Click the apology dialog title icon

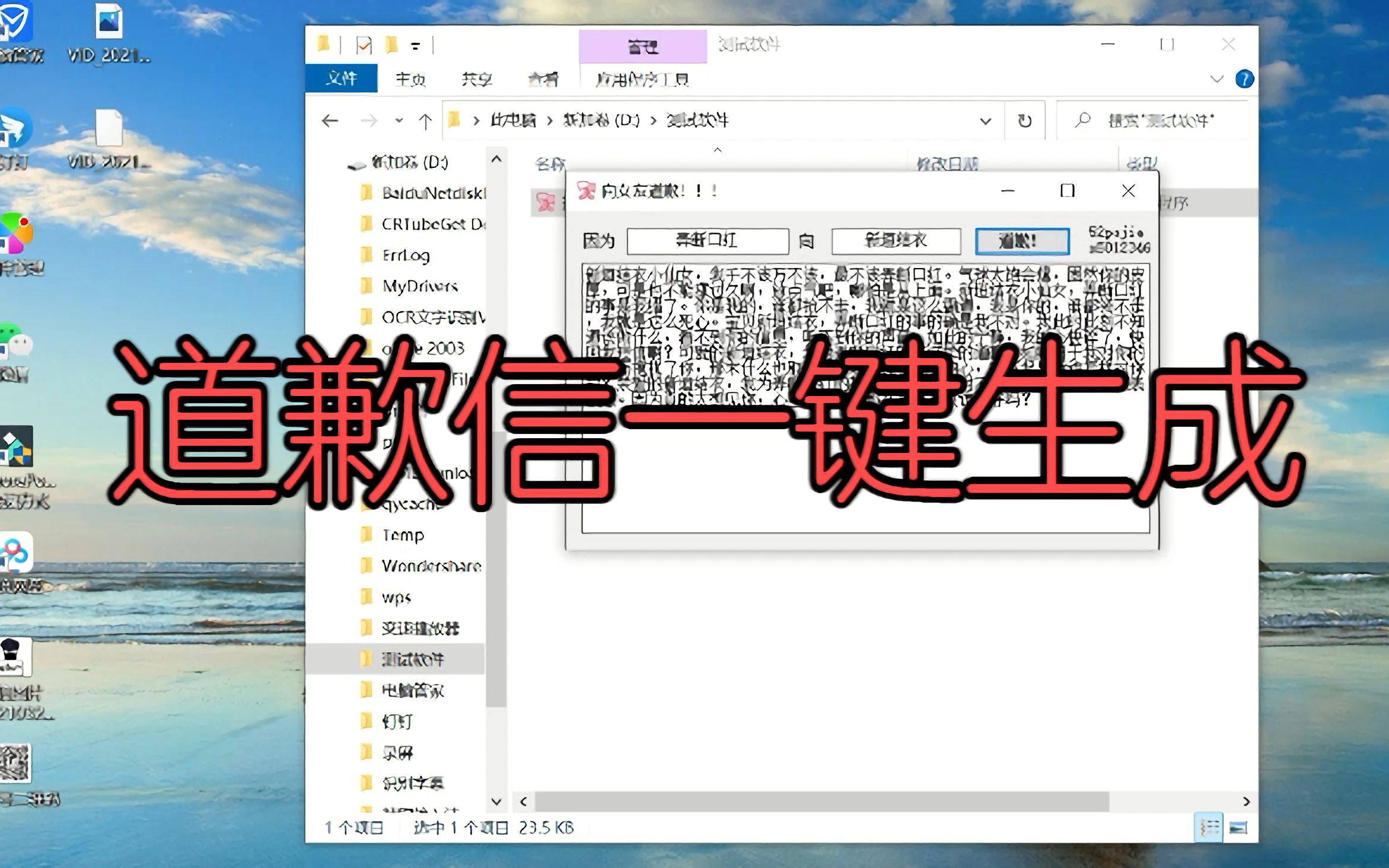(x=586, y=191)
